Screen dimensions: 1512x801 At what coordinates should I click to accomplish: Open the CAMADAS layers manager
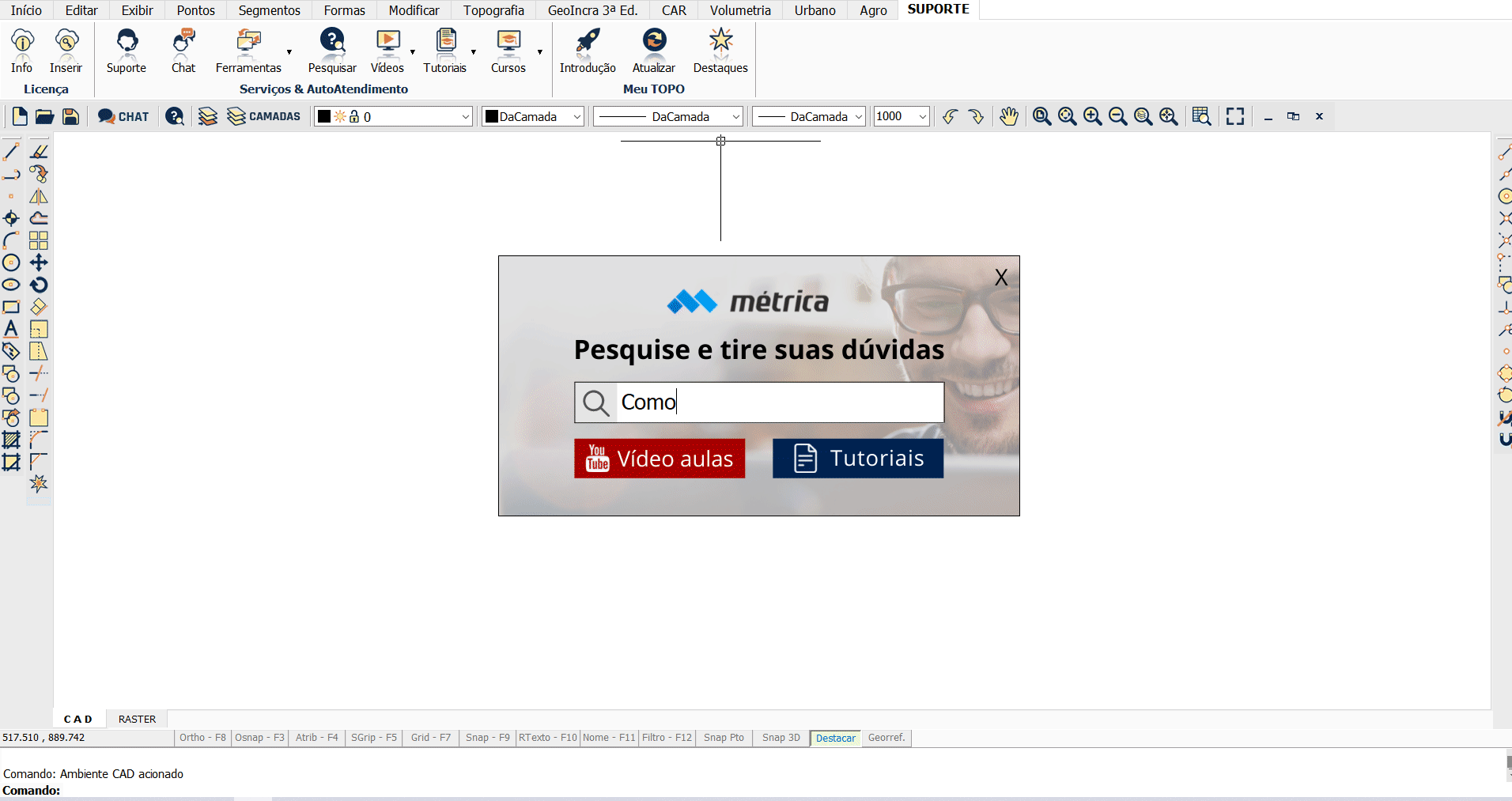click(264, 117)
